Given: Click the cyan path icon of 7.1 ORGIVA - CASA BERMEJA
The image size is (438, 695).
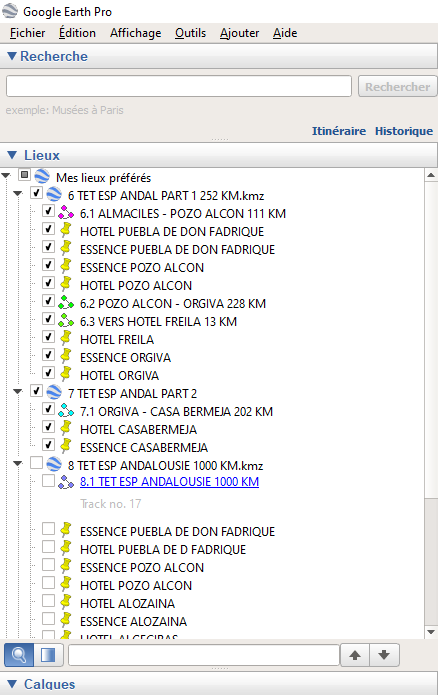Looking at the screenshot, I should [x=66, y=410].
